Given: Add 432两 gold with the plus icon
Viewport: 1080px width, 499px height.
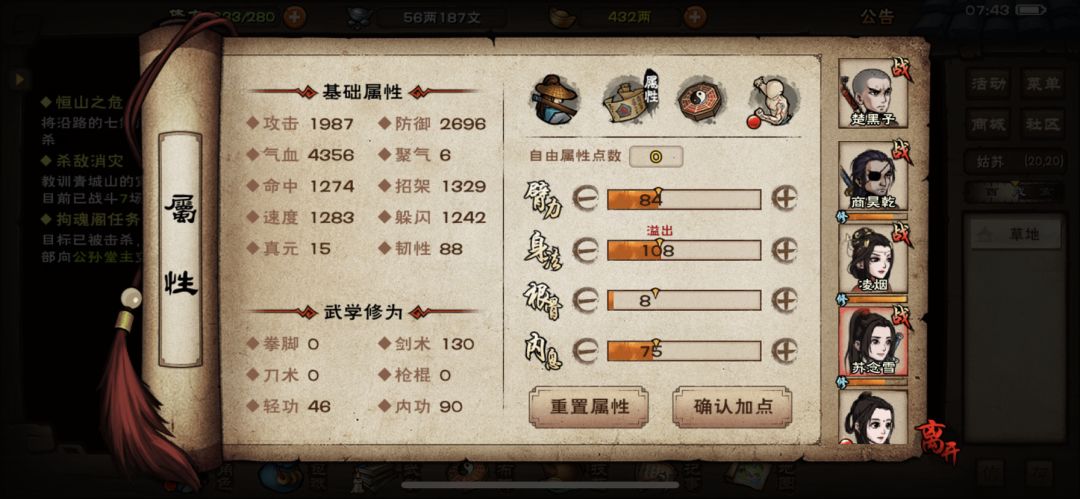Looking at the screenshot, I should click(695, 16).
